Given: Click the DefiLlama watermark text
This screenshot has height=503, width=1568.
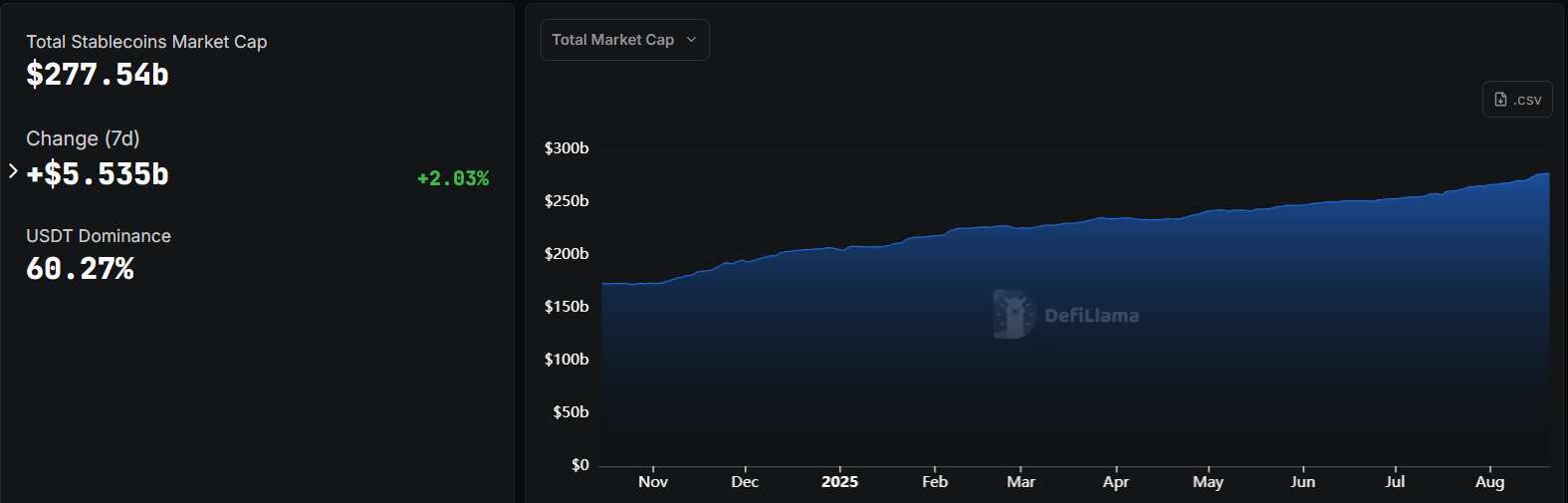Looking at the screenshot, I should tap(1091, 316).
